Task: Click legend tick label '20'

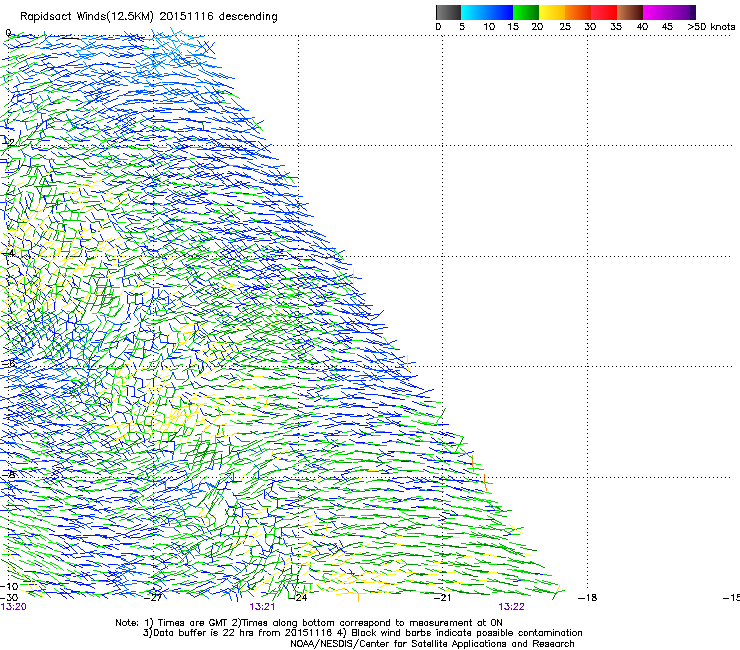Action: (537, 27)
